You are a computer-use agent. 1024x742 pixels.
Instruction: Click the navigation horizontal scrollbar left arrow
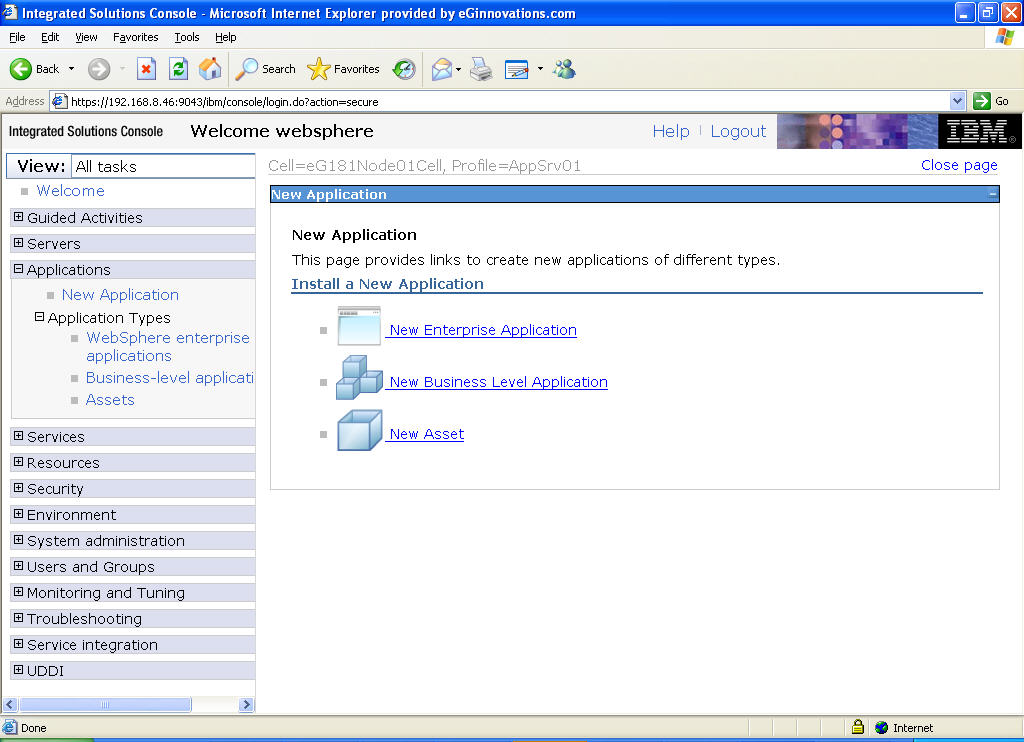pos(10,704)
